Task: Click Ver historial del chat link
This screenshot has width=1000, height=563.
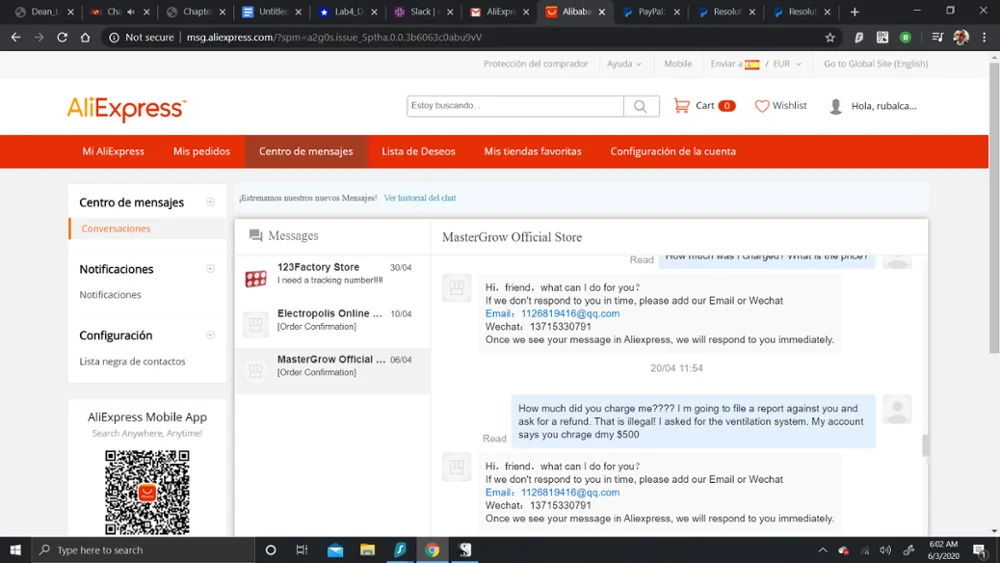Action: pyautogui.click(x=420, y=198)
